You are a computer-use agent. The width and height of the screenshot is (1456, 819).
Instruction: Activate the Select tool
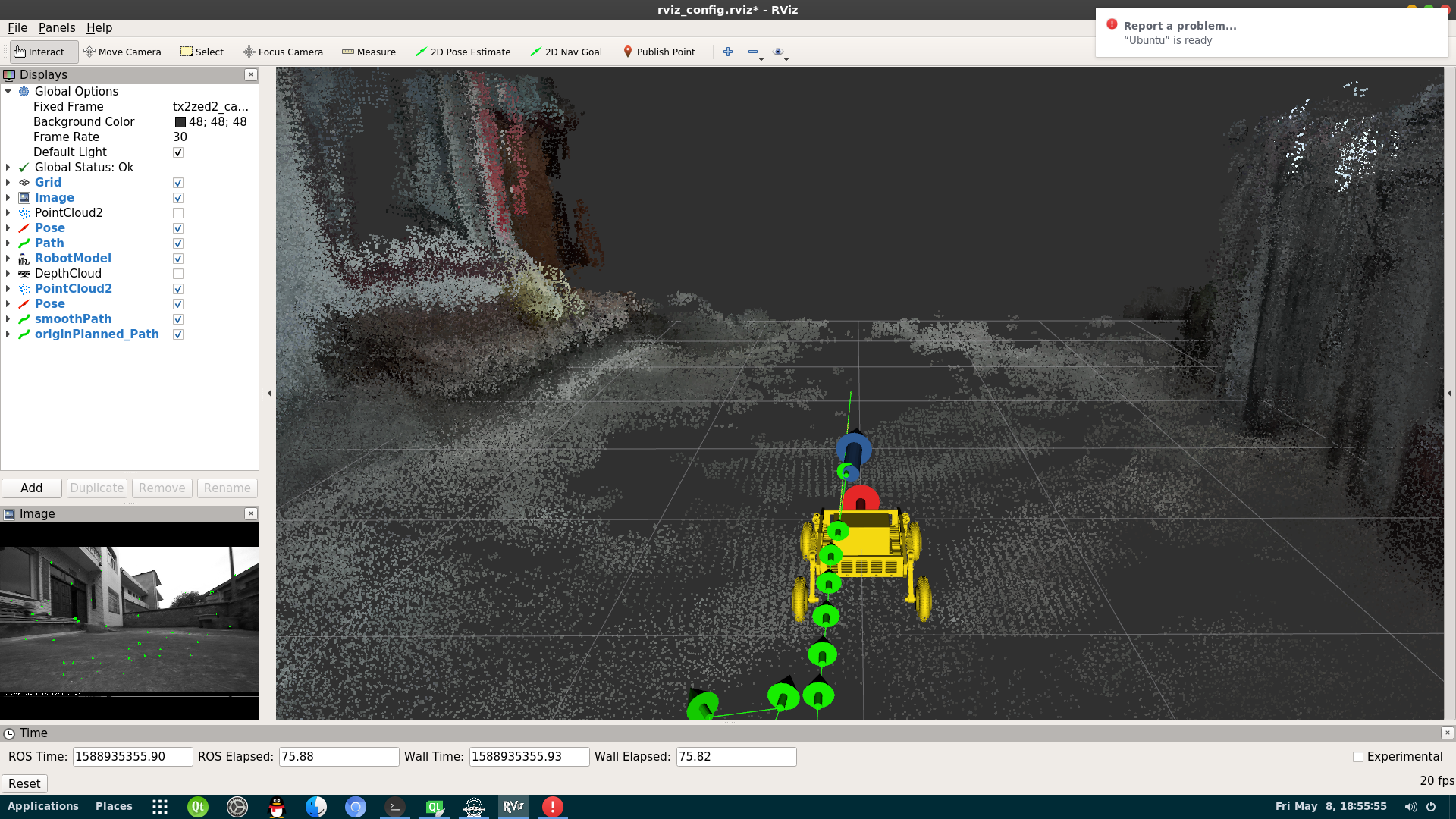click(202, 52)
